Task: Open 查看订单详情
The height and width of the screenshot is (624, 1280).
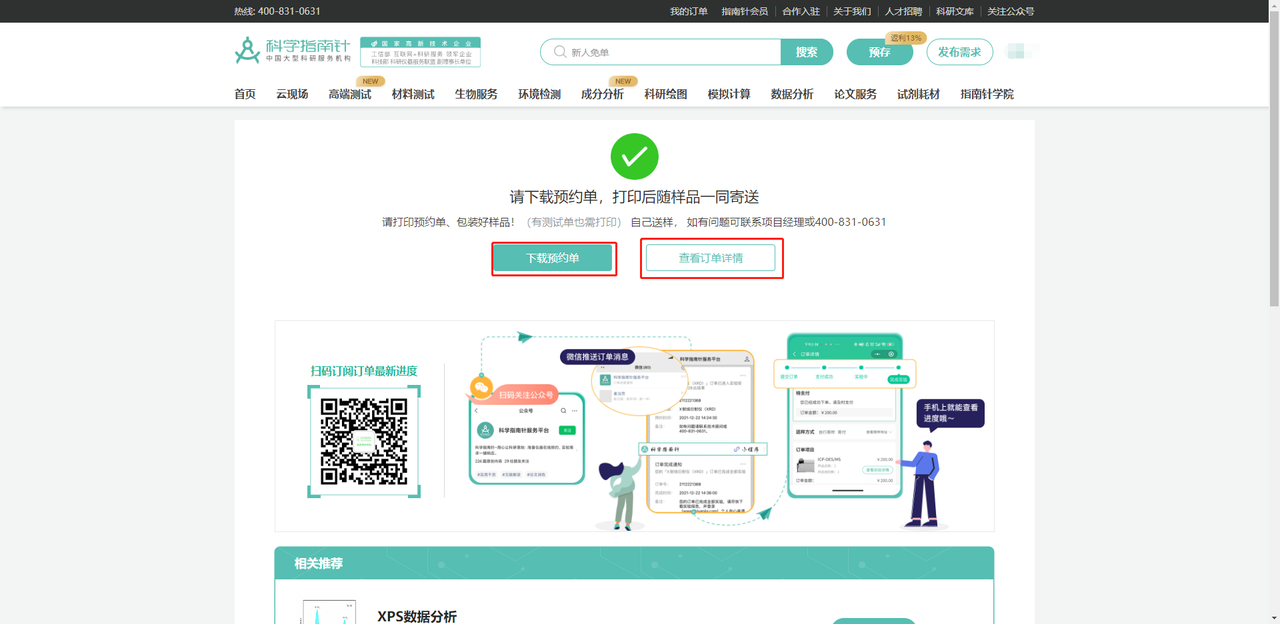Action: (711, 257)
